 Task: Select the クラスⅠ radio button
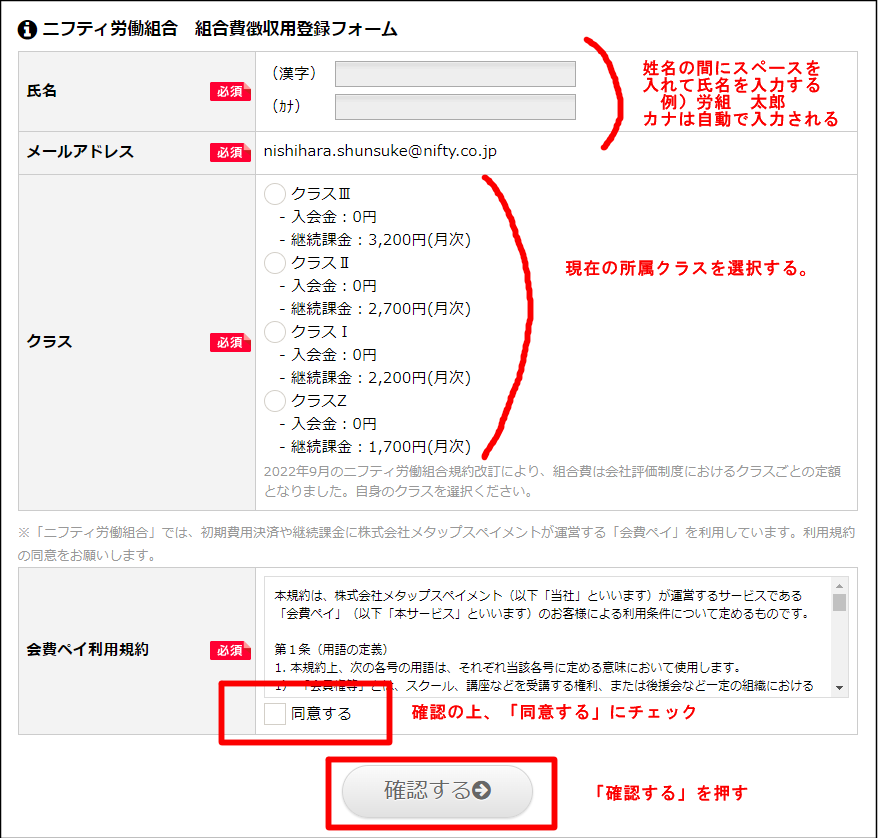275,332
